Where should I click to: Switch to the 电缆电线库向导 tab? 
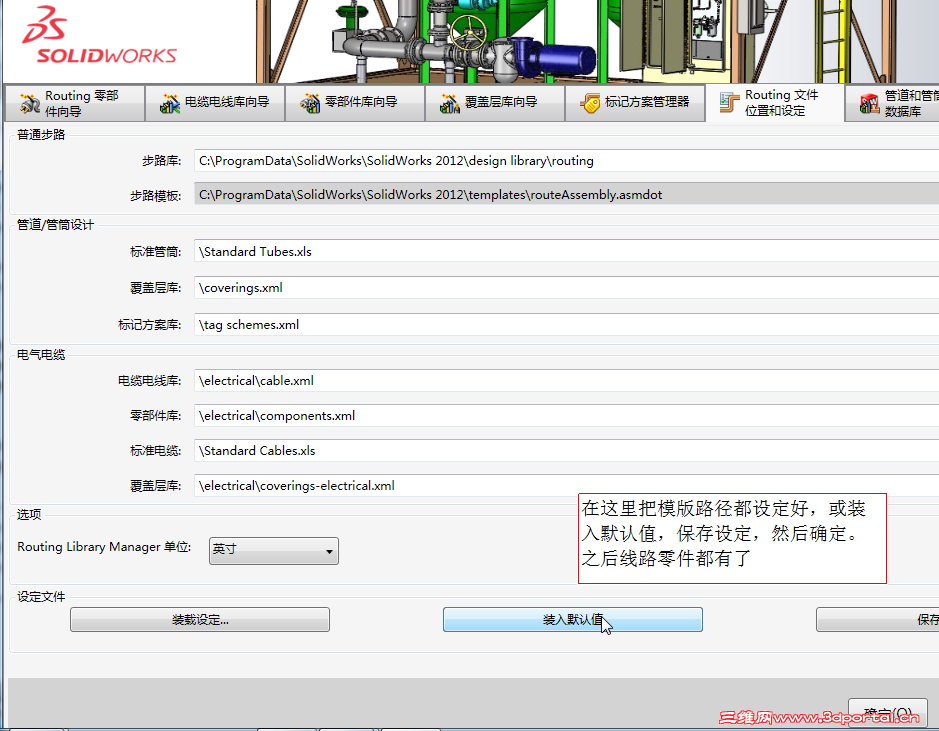[215, 104]
